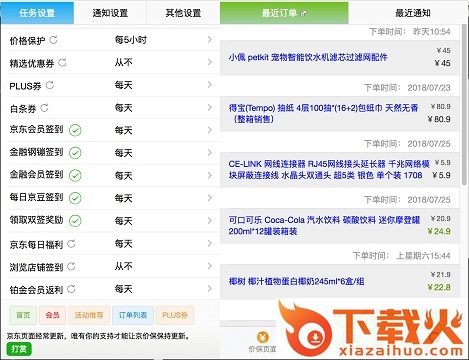Viewport: 469px width, 360px height.
Task: Click the 活动推荐 button
Action: (89, 315)
